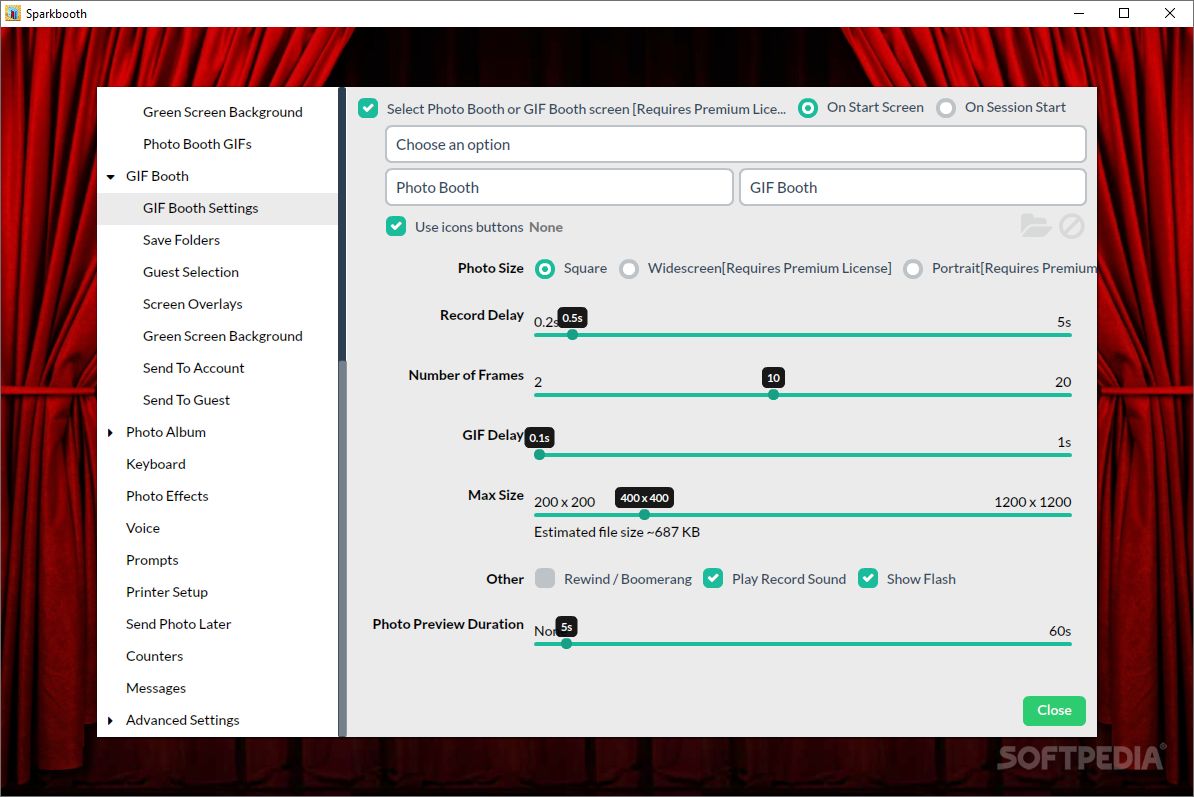Click the Sparkbooth app icon in title bar
1194x797 pixels.
click(13, 13)
